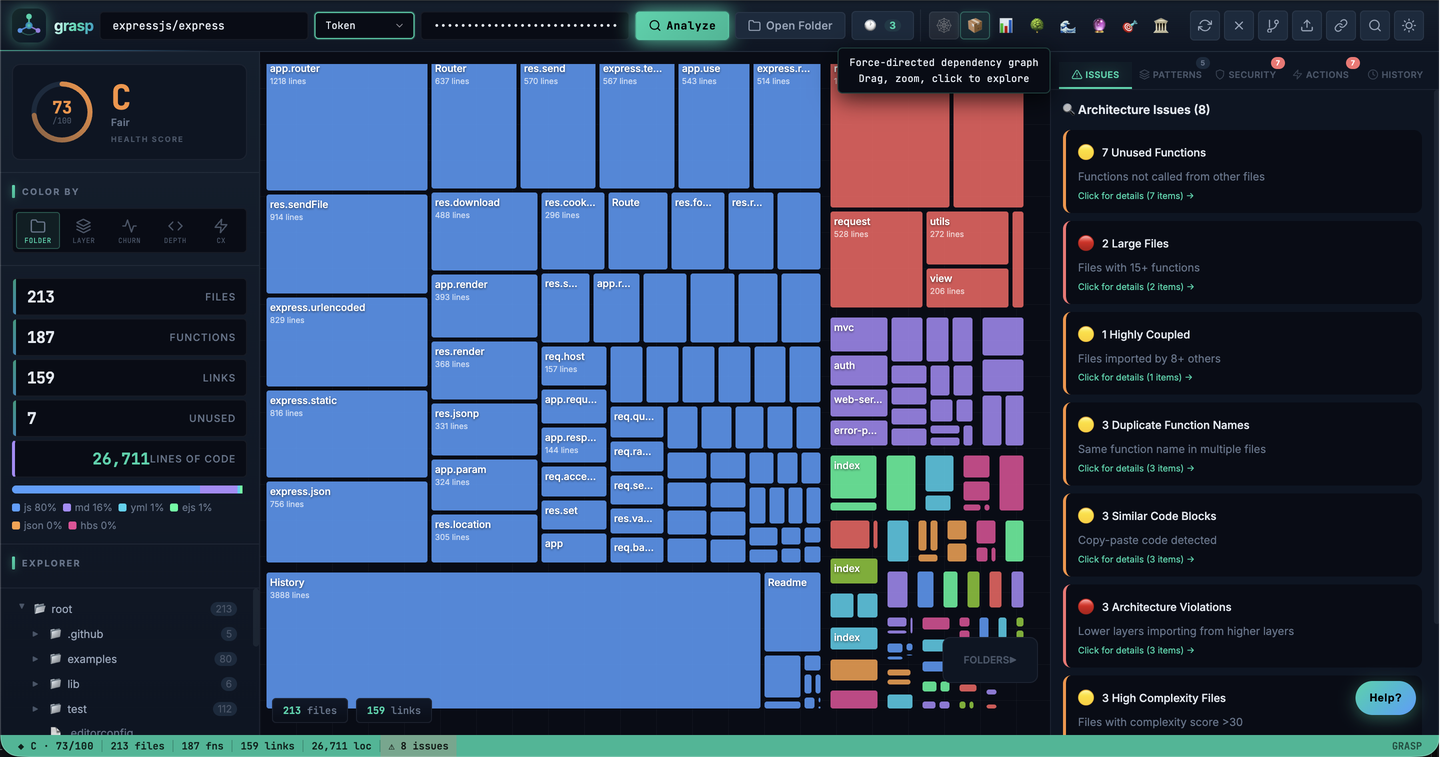Viewport: 1440px width, 757px height.
Task: Click the refresh analysis icon
Action: pyautogui.click(x=1204, y=25)
